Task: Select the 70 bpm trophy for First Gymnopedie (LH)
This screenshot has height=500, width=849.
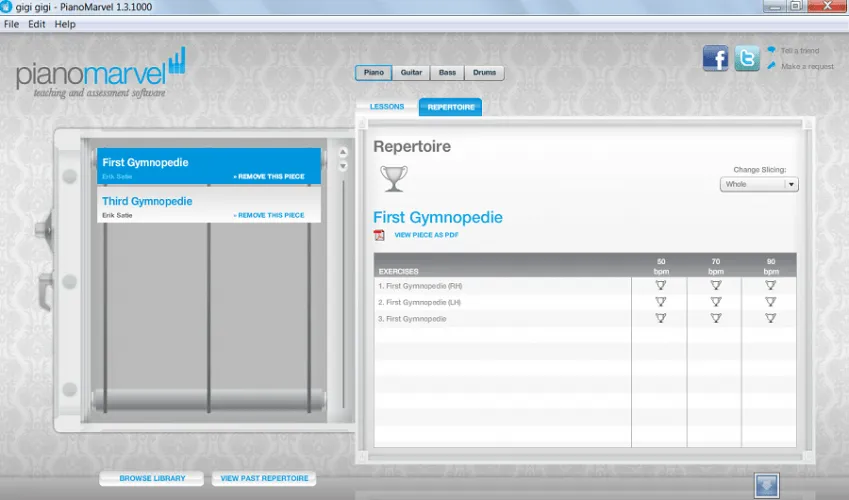Action: pos(716,302)
